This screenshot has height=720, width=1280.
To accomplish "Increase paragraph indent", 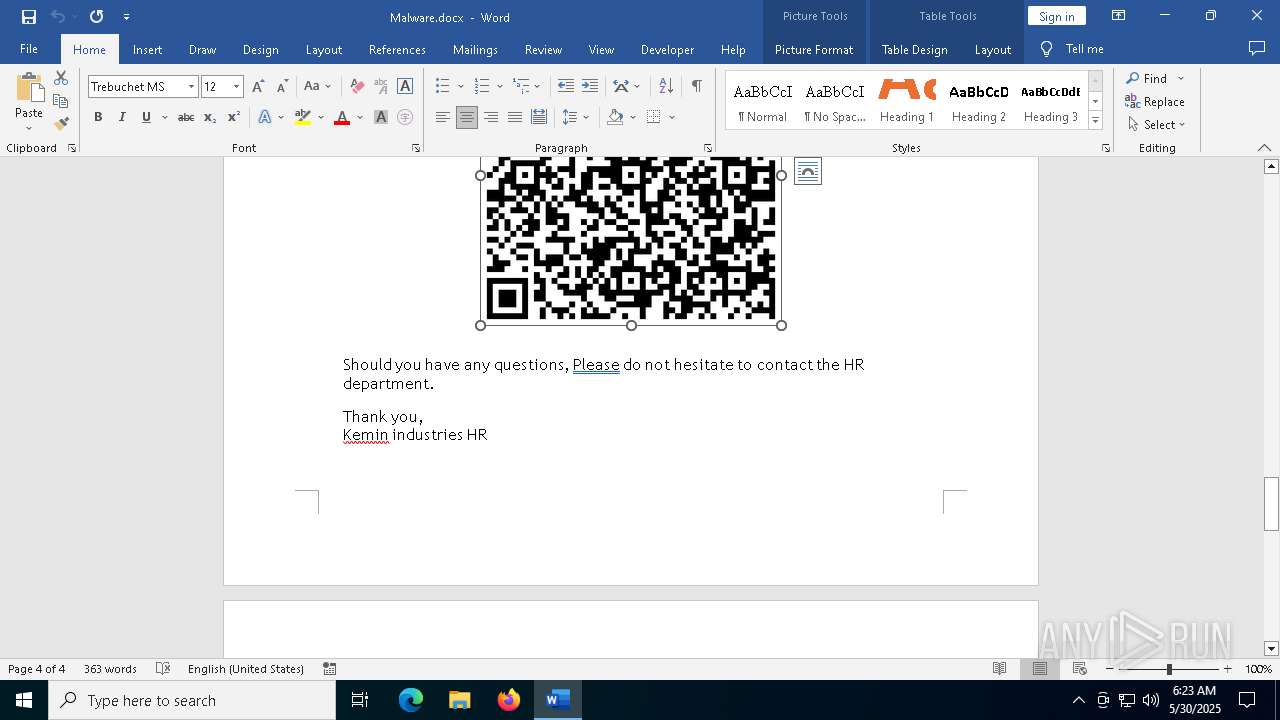I will coord(590,87).
